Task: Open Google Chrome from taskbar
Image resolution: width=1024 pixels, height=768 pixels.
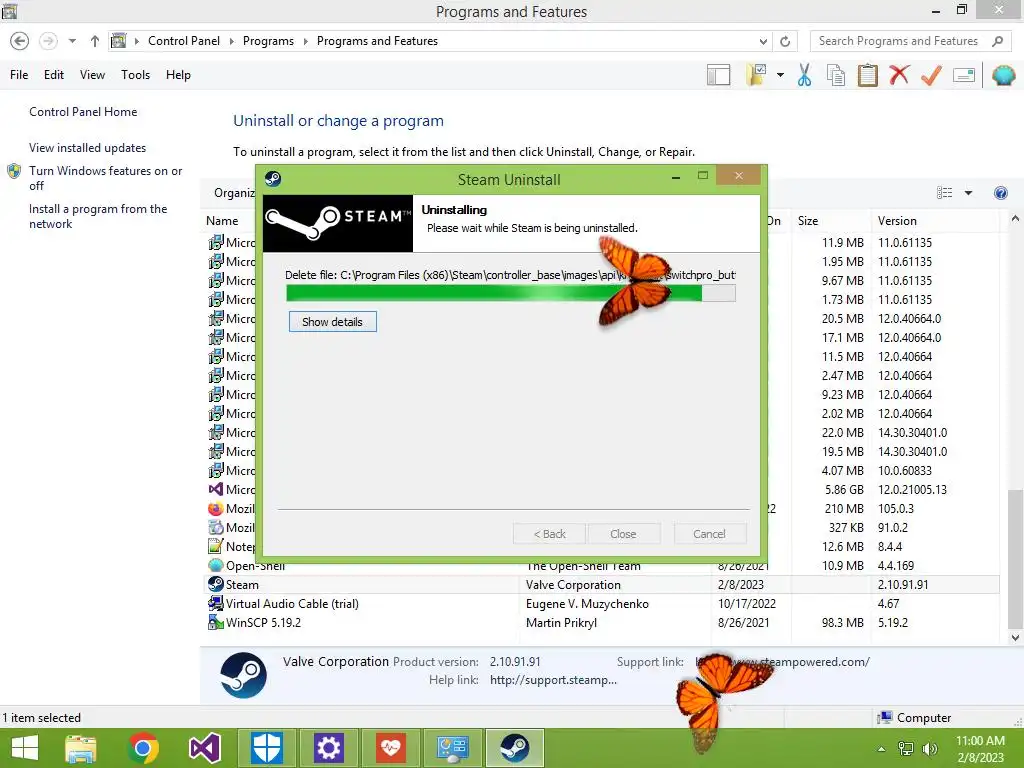Action: [x=143, y=748]
